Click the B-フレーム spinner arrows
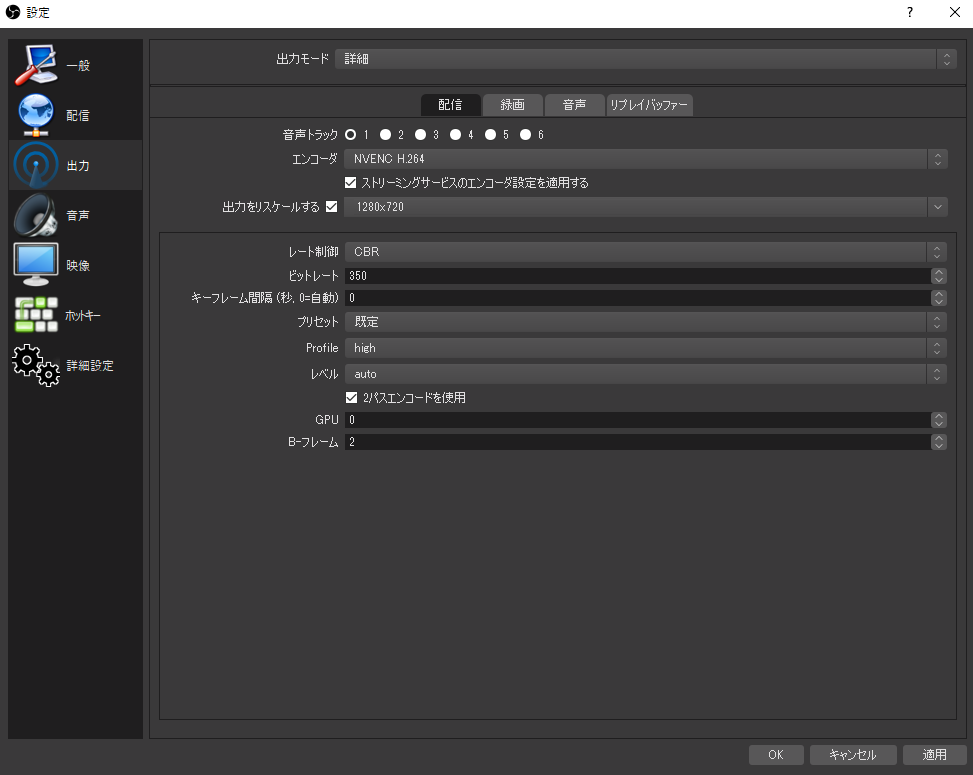Image resolution: width=973 pixels, height=775 pixels. (939, 442)
